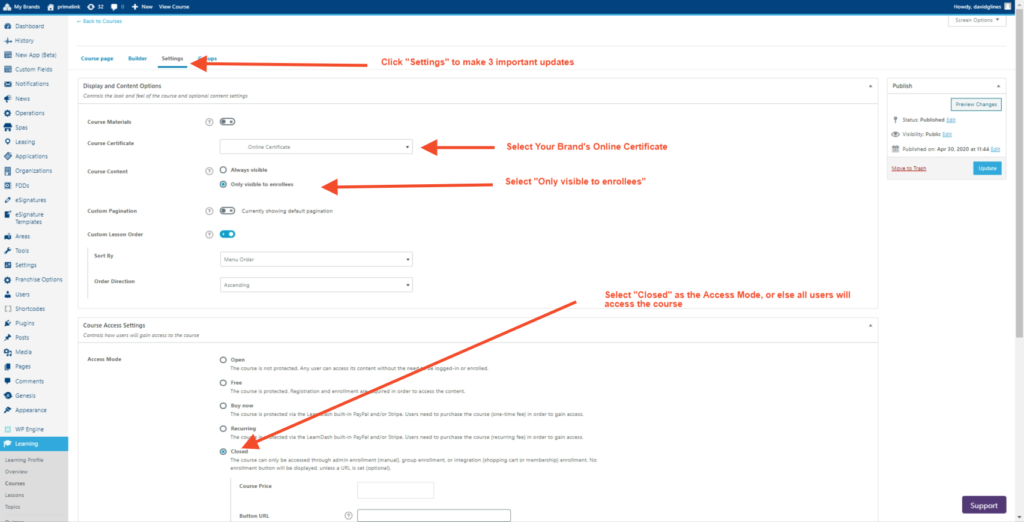Click Course Materials help question icon
Screen dimensions: 1024x522
click(210, 122)
